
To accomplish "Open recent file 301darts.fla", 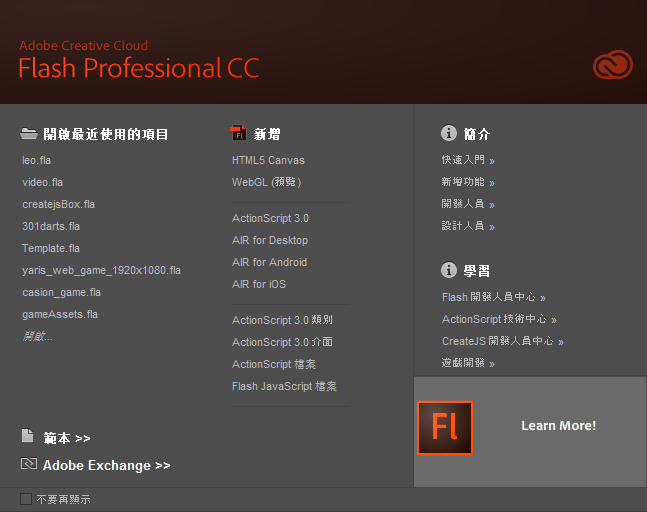I will (x=51, y=226).
